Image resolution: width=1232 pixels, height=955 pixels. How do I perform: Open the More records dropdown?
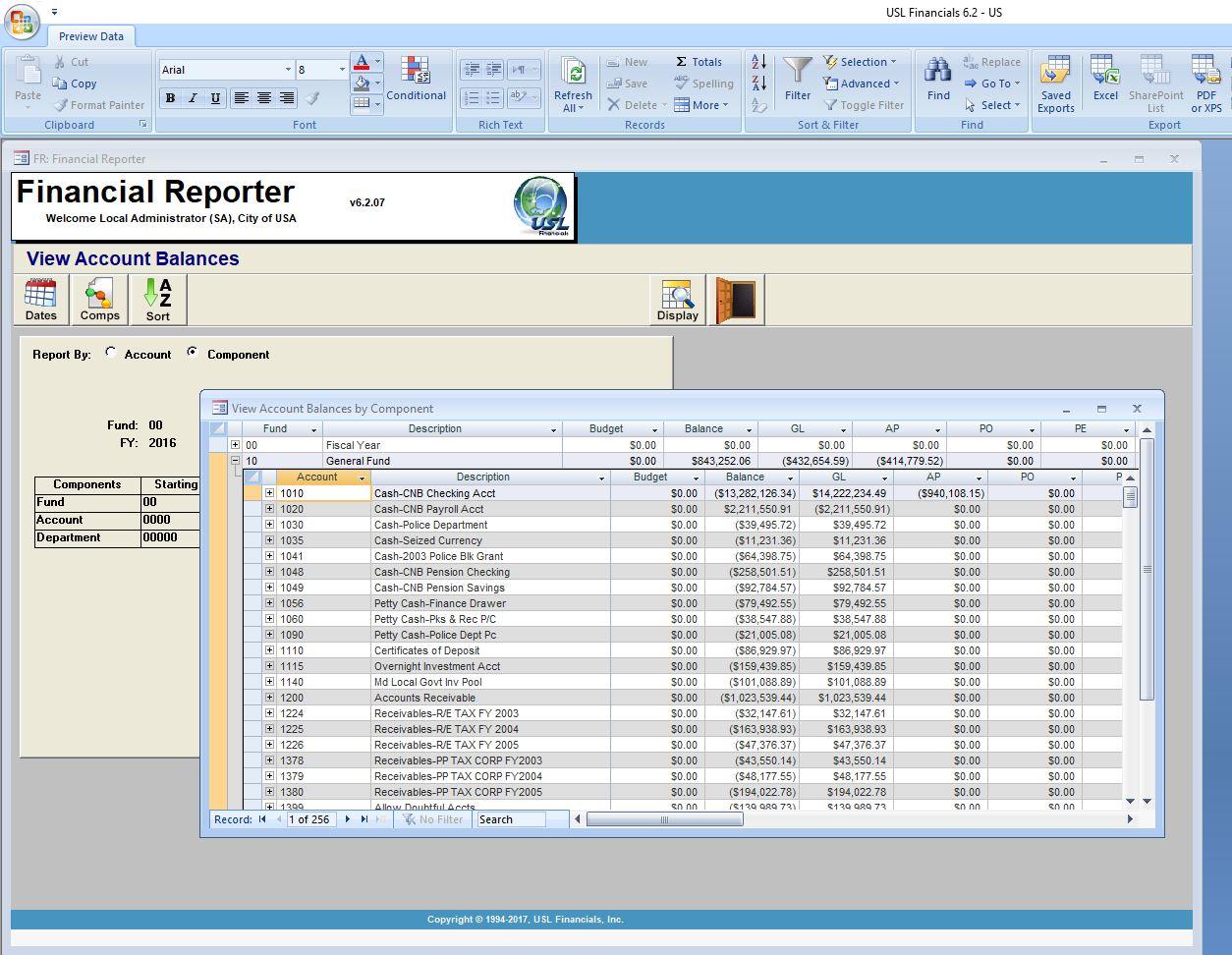click(701, 105)
